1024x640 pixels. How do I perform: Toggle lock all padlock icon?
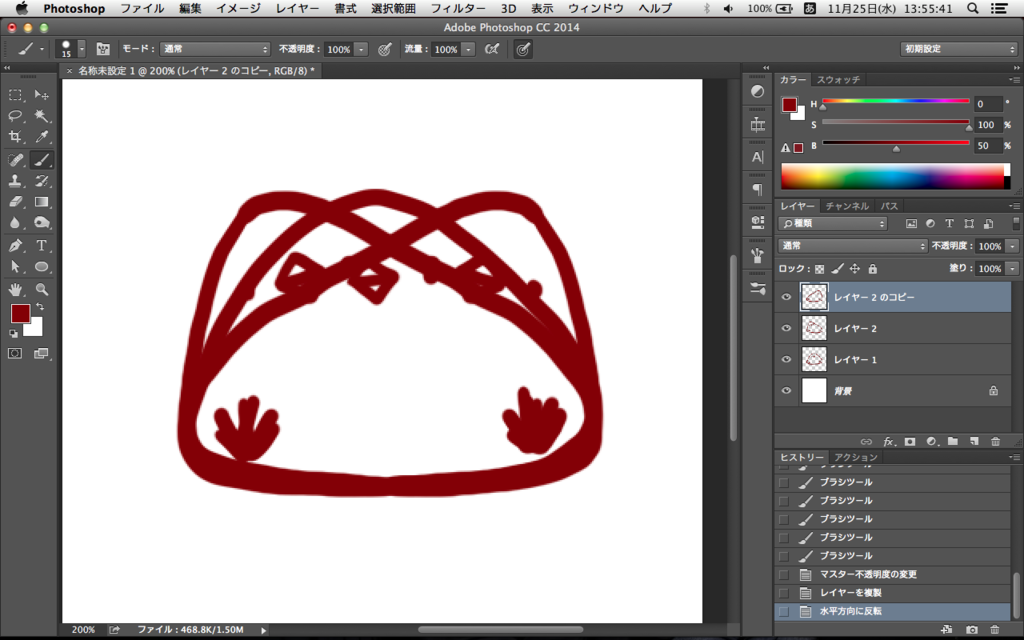pos(872,269)
